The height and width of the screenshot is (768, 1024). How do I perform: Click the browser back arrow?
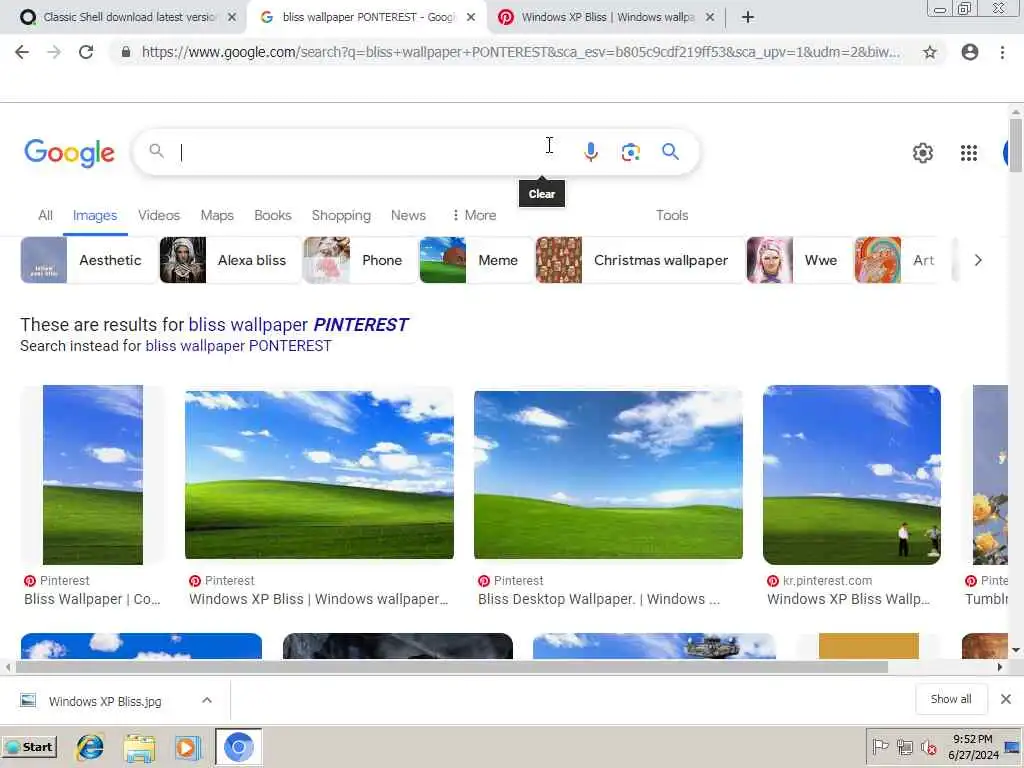point(22,52)
